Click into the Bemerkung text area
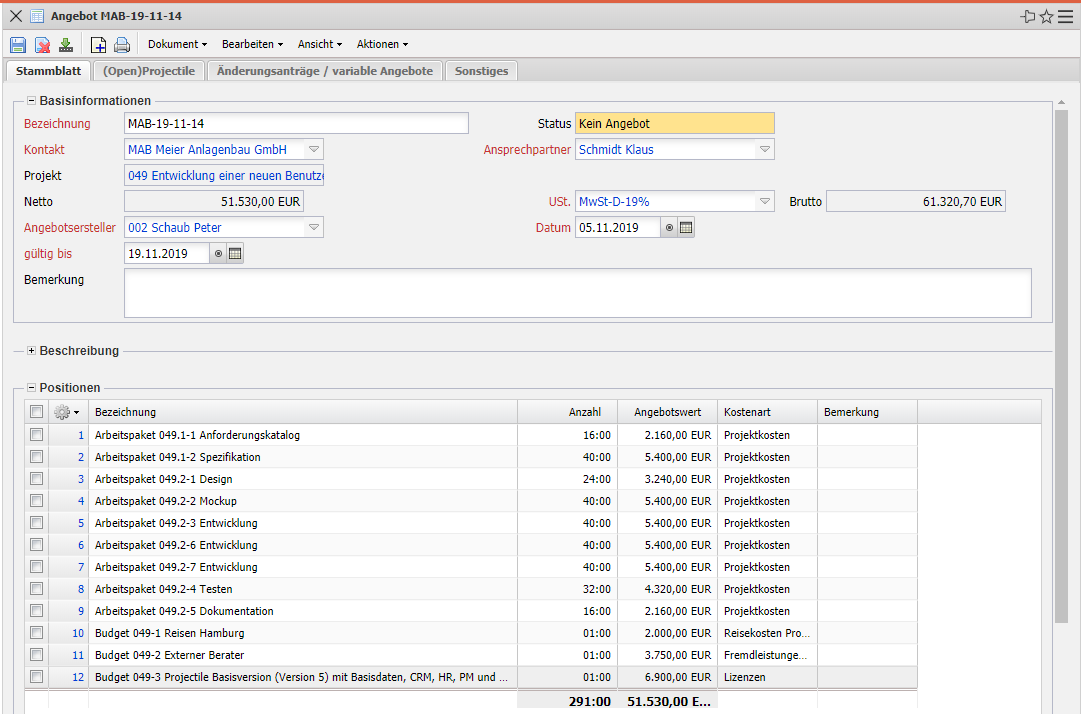Image resolution: width=1081 pixels, height=714 pixels. click(577, 293)
